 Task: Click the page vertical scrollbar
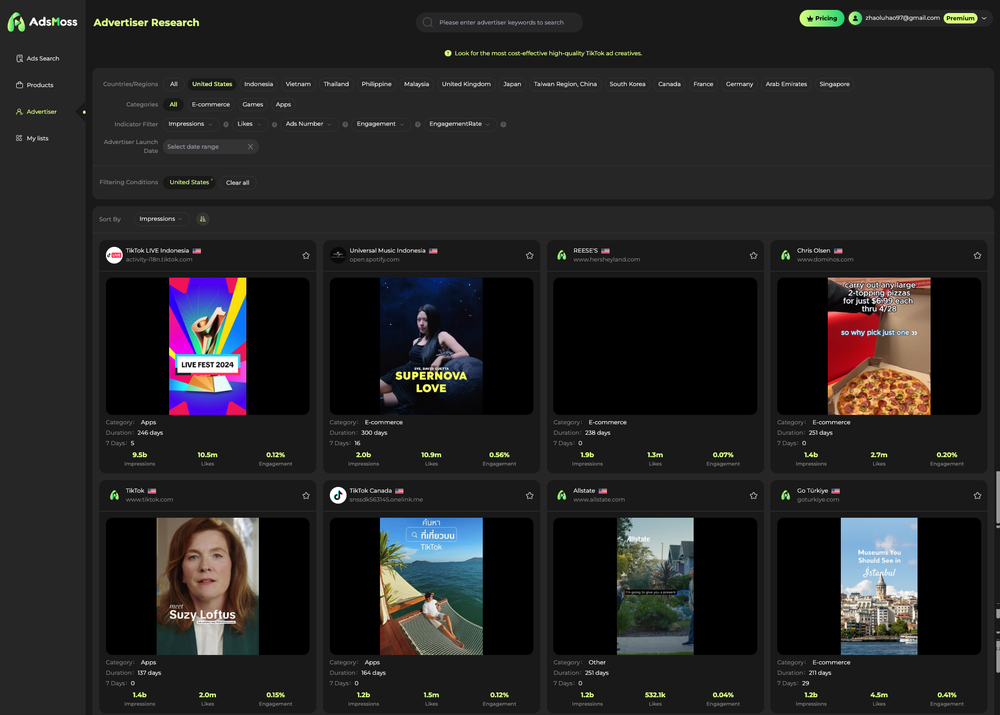pyautogui.click(x=997, y=499)
